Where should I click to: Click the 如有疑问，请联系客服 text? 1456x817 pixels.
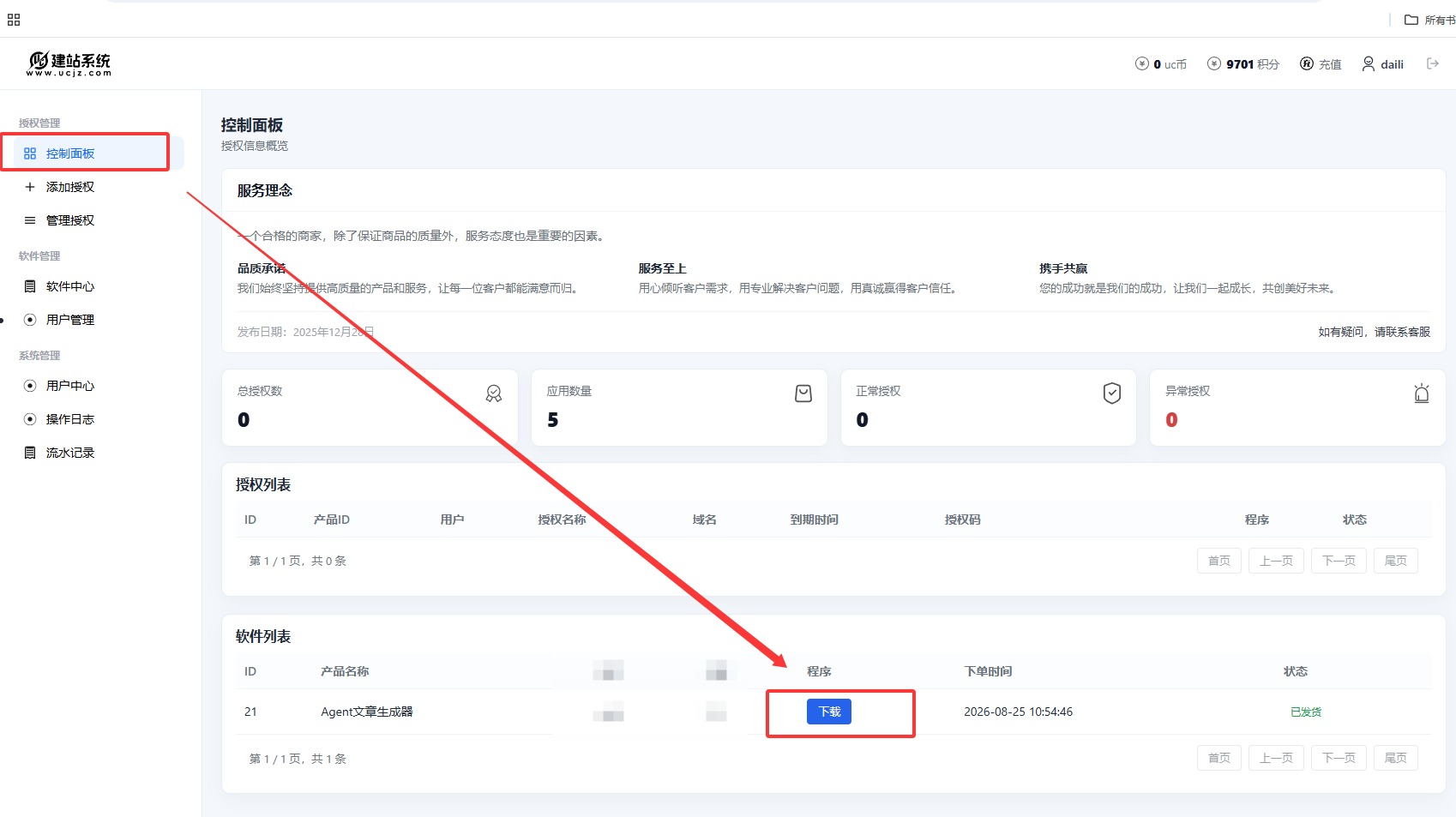(1375, 332)
